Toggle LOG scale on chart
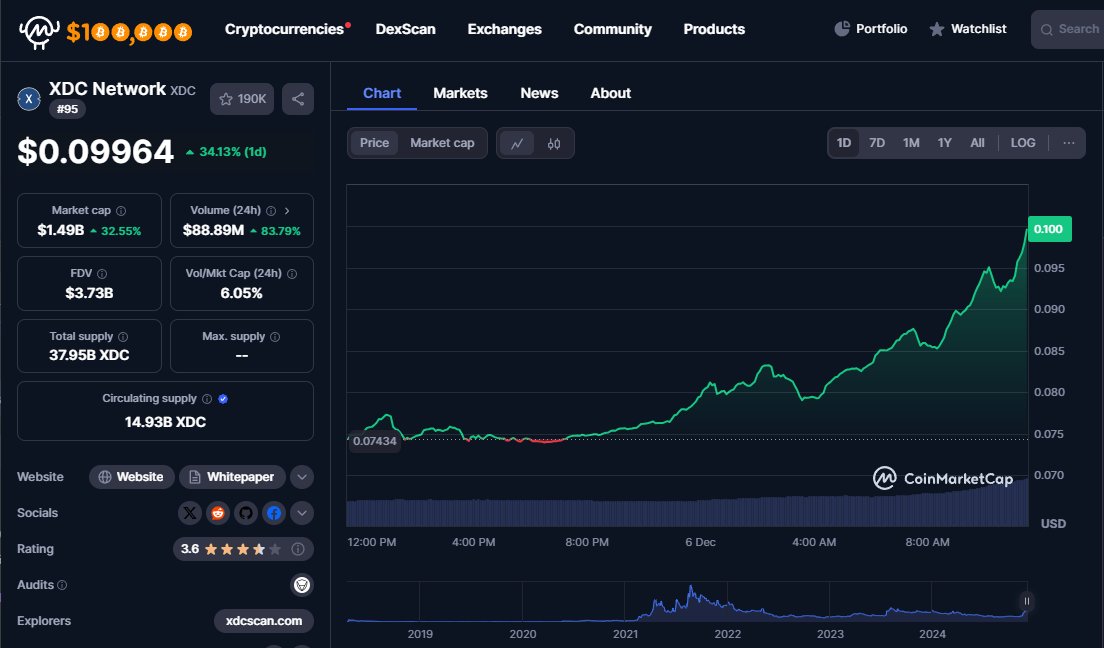Image resolution: width=1104 pixels, height=648 pixels. pyautogui.click(x=1023, y=143)
